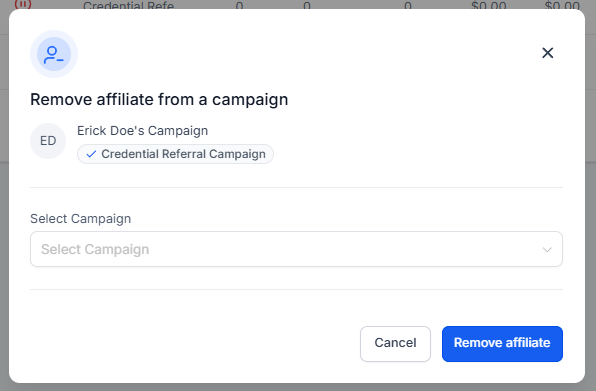Screen dimensions: 596x391
Task: Expand campaign list via the chevron arrow
Action: click(x=547, y=250)
